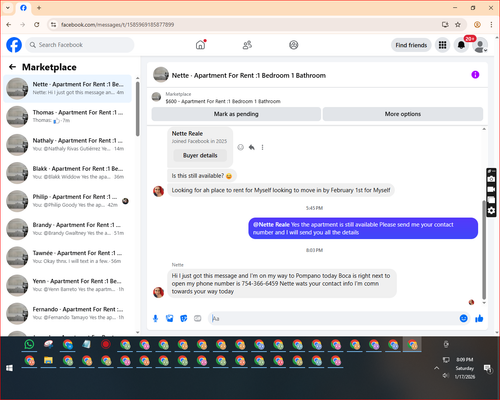
Task: Open the Chrome three-dot menu
Action: tap(491, 25)
